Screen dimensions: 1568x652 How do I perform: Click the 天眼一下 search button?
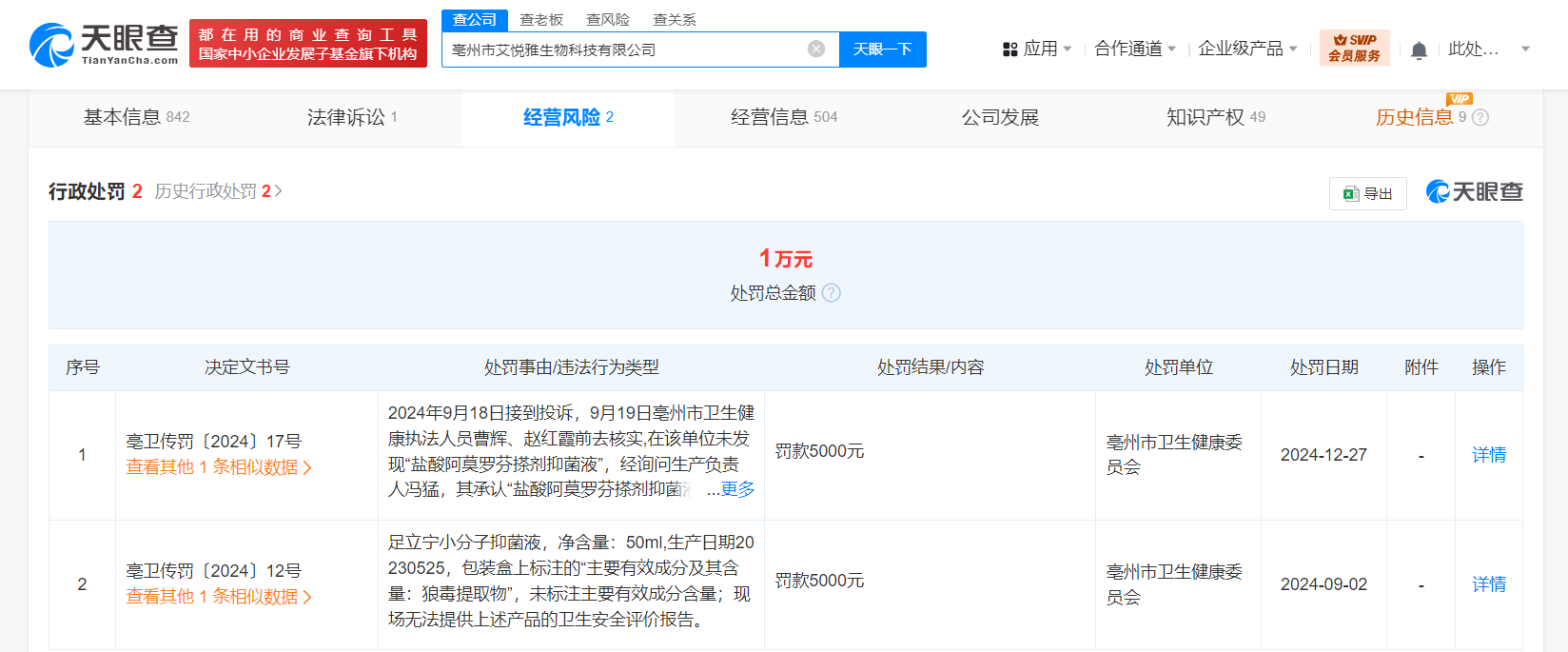[883, 49]
